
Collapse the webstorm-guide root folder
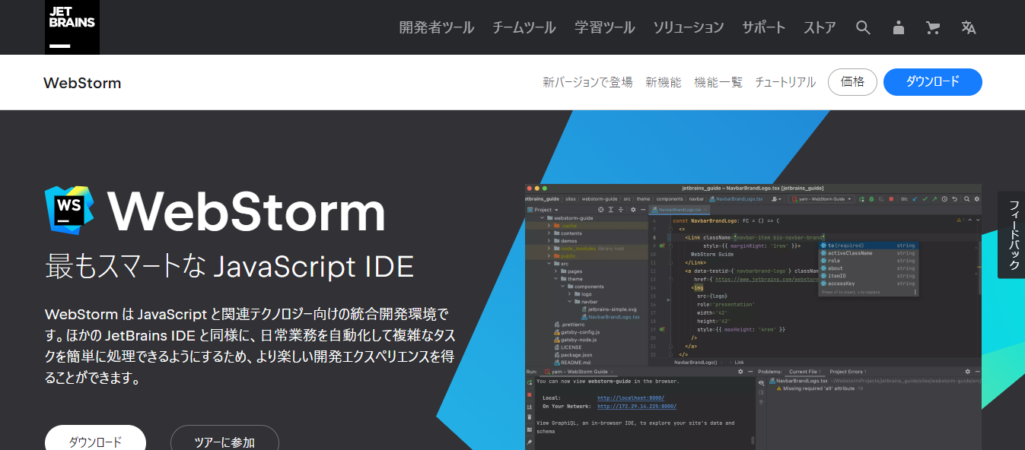[542, 218]
